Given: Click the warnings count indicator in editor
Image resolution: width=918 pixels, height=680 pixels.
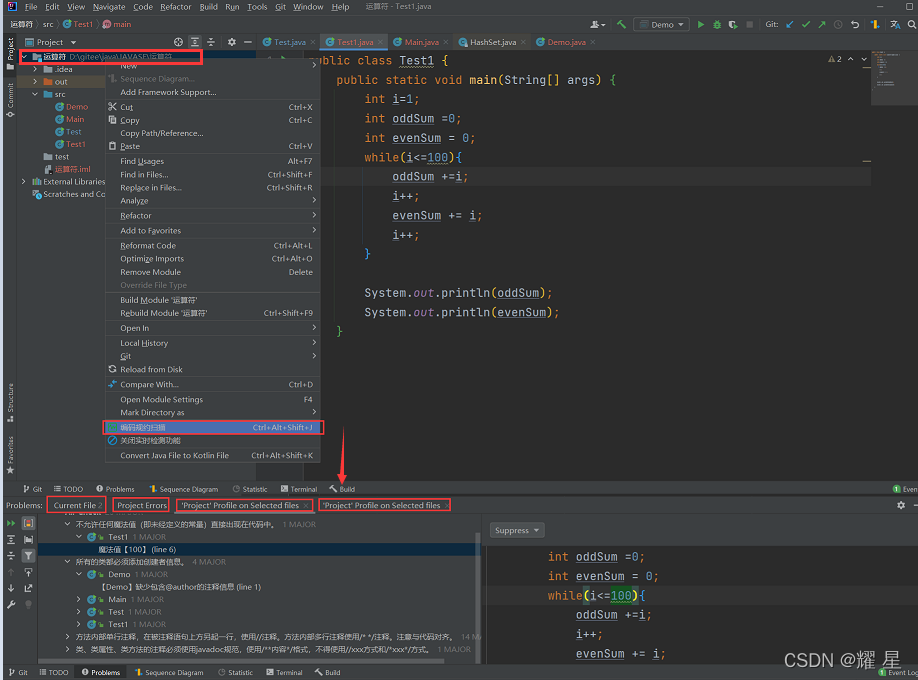Looking at the screenshot, I should tap(834, 59).
